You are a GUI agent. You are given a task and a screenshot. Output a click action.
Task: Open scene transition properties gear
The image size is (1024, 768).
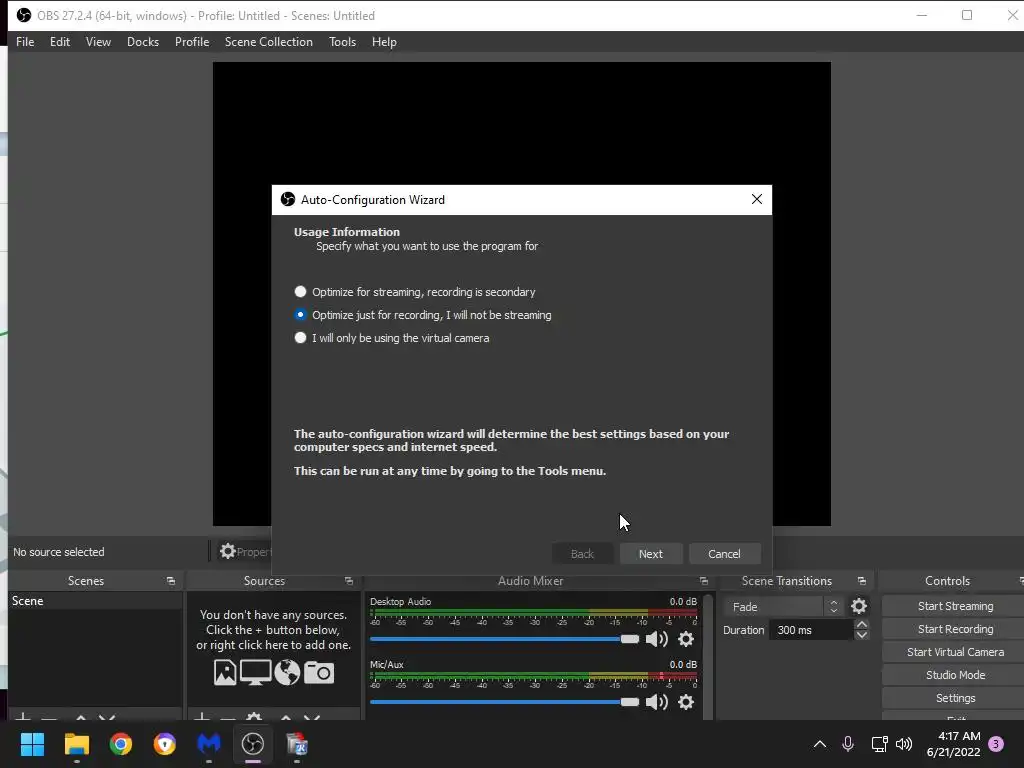click(859, 607)
